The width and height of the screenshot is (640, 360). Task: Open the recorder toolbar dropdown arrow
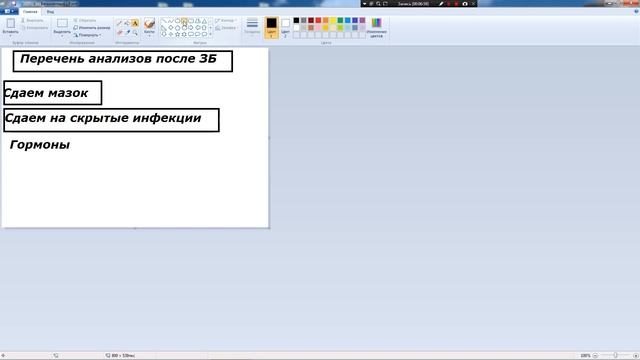(364, 4)
